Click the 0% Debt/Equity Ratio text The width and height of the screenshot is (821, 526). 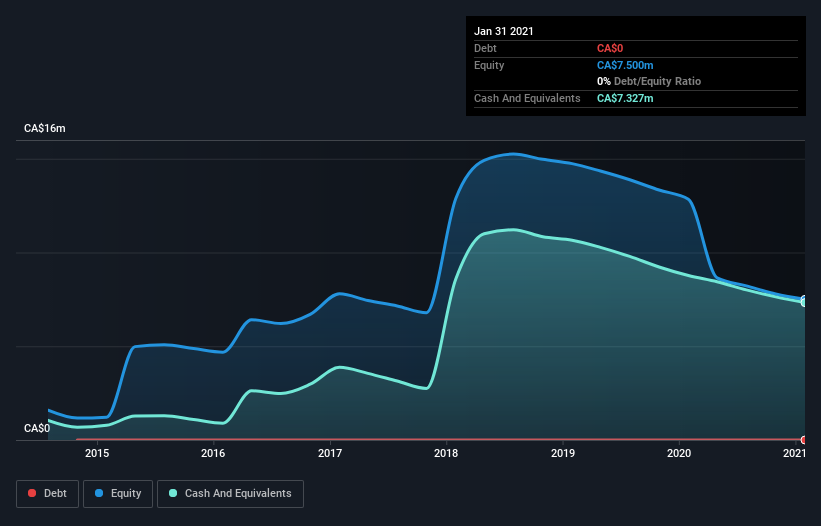(648, 81)
